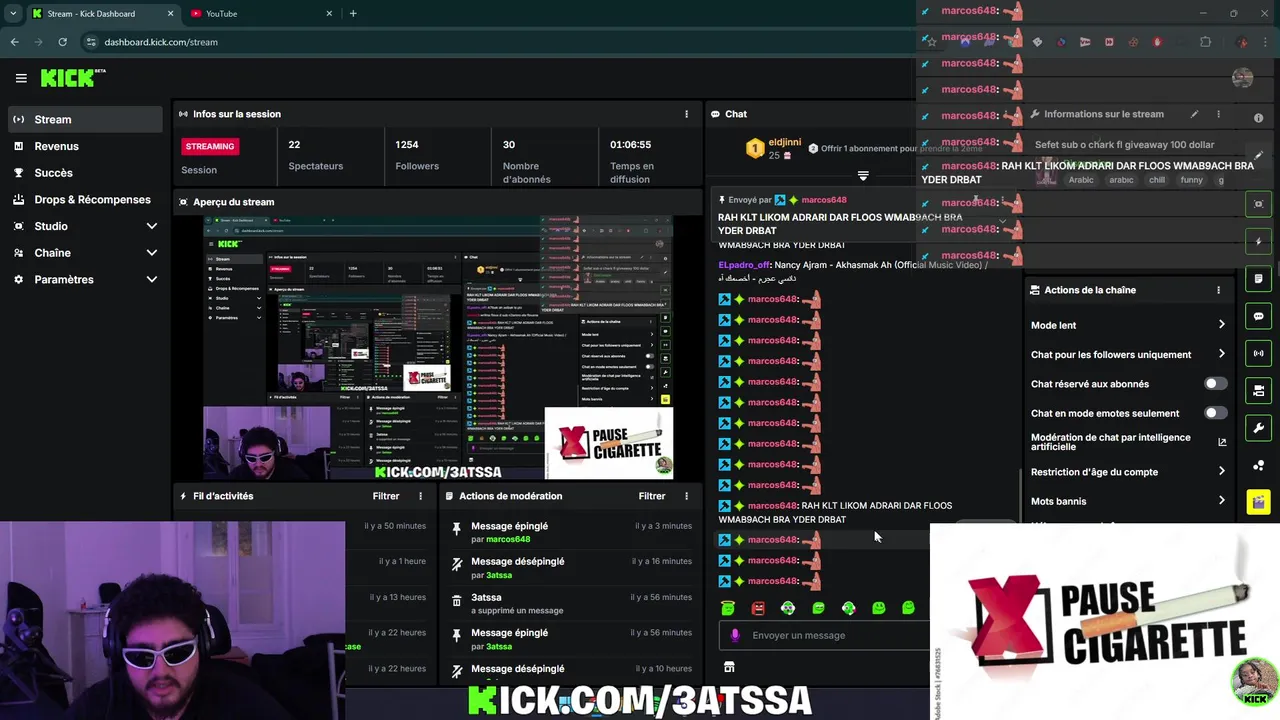The width and height of the screenshot is (1280, 720).
Task: Open Modération de chat par intelligence artificielle
Action: click(x=1128, y=442)
